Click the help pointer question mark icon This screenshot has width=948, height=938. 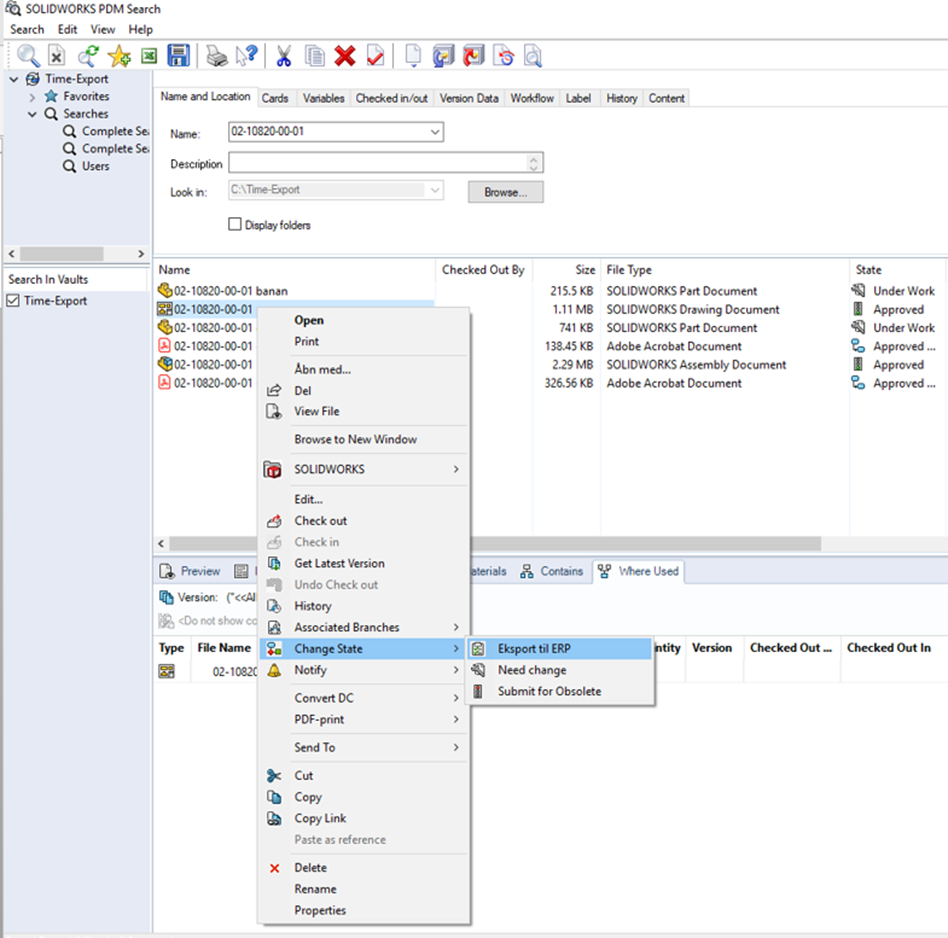247,56
